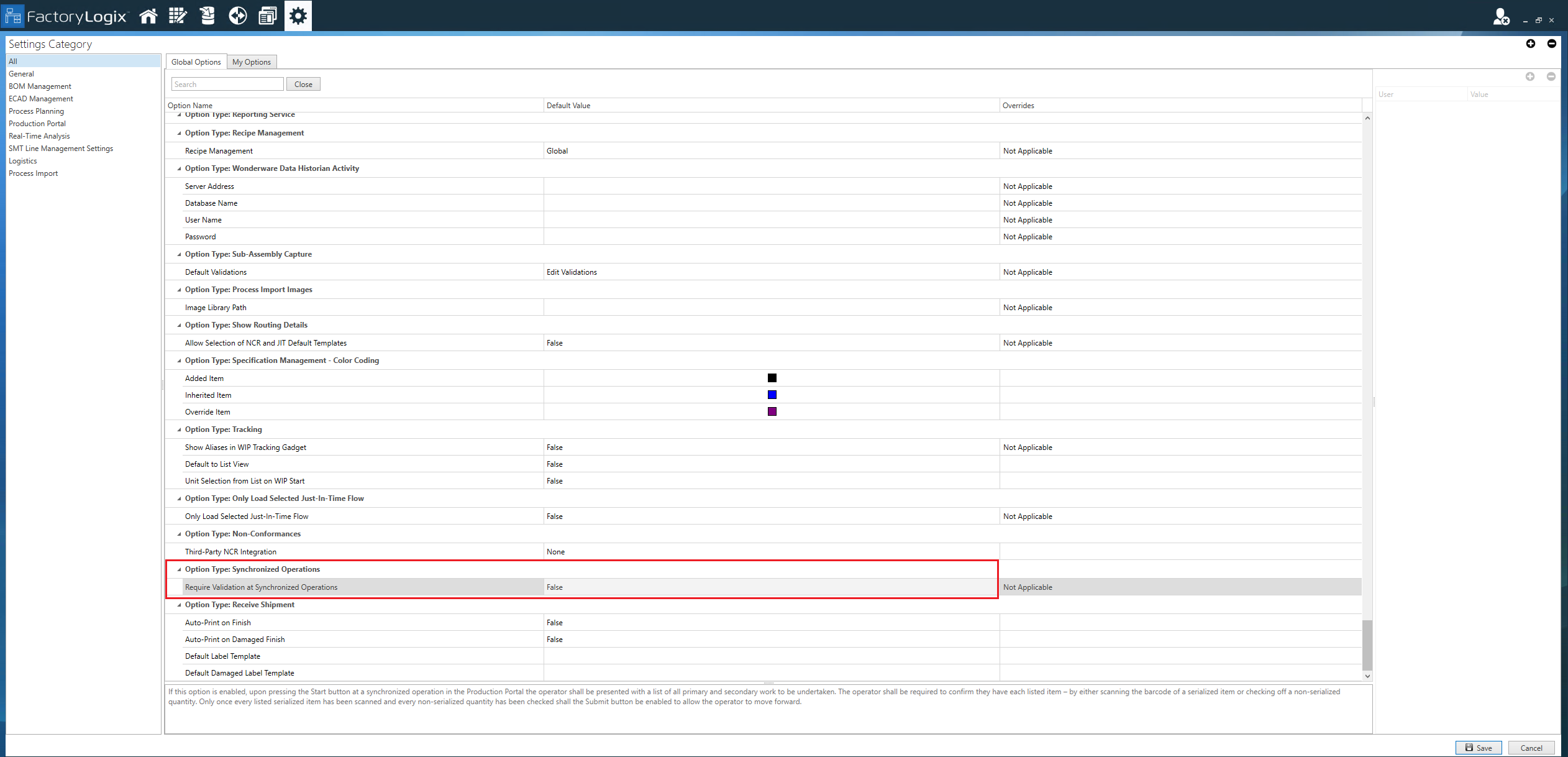This screenshot has width=1568, height=757.
Task: Select the Process Engineering spreadsheet-pencil icon
Action: (178, 16)
